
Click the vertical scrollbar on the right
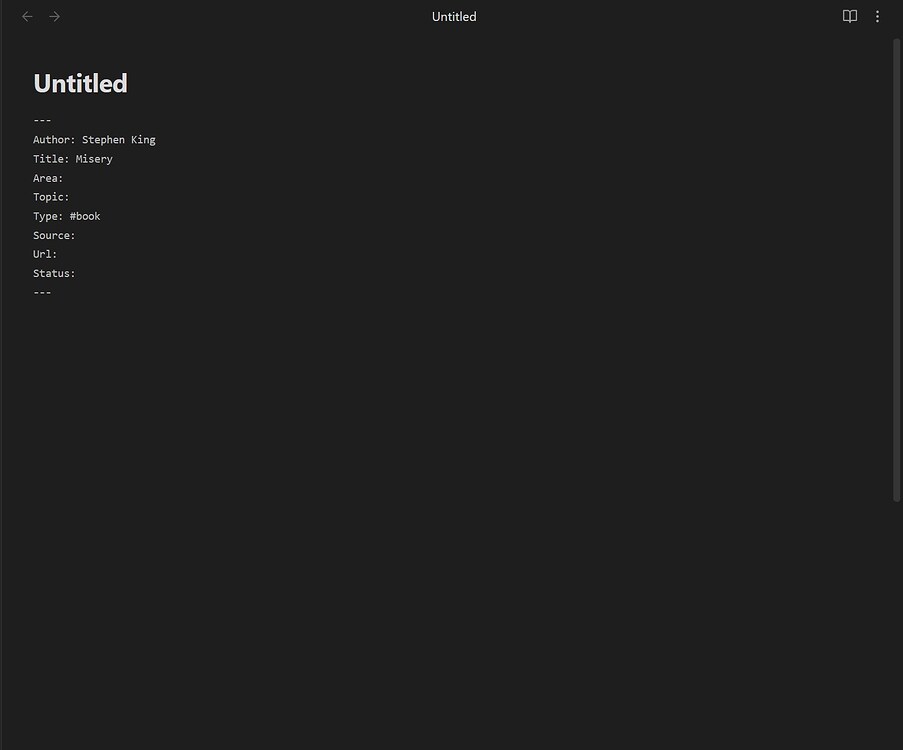(896, 270)
